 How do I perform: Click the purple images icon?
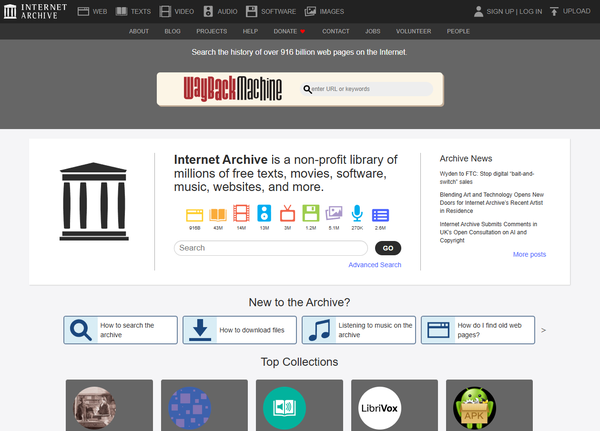[x=334, y=213]
